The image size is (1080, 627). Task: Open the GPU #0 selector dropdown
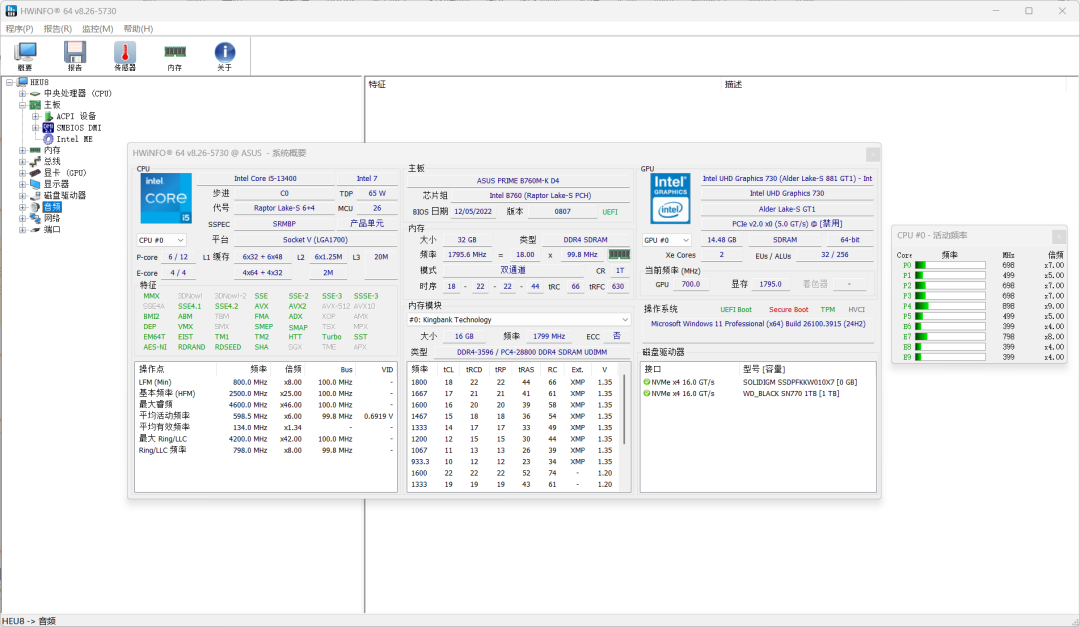pyautogui.click(x=666, y=240)
